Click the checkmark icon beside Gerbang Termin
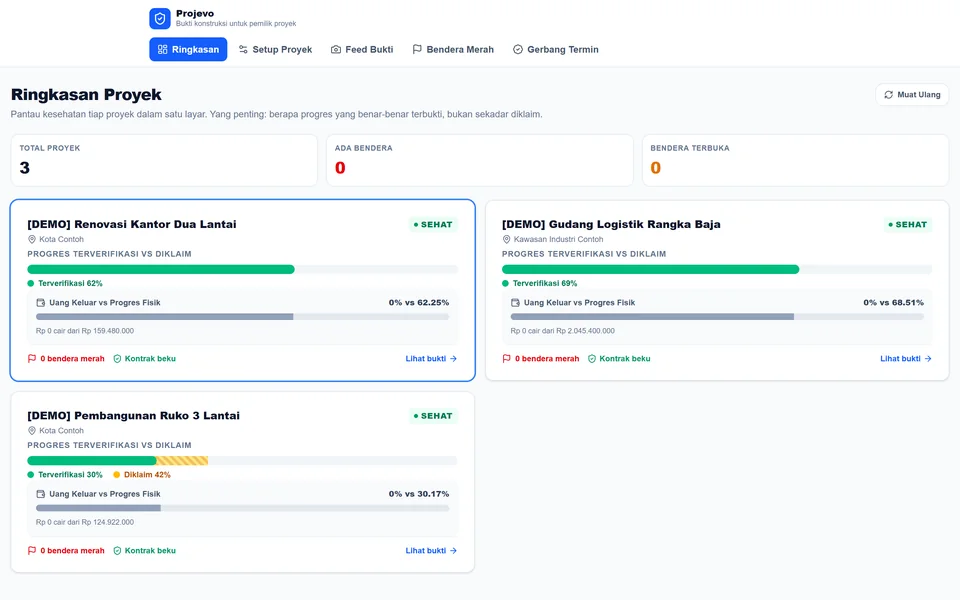The height and width of the screenshot is (600, 960). coord(518,50)
